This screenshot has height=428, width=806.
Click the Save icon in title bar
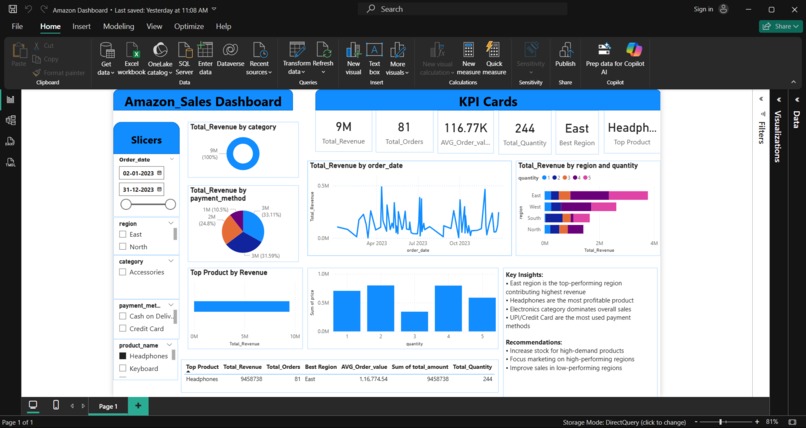(12, 9)
